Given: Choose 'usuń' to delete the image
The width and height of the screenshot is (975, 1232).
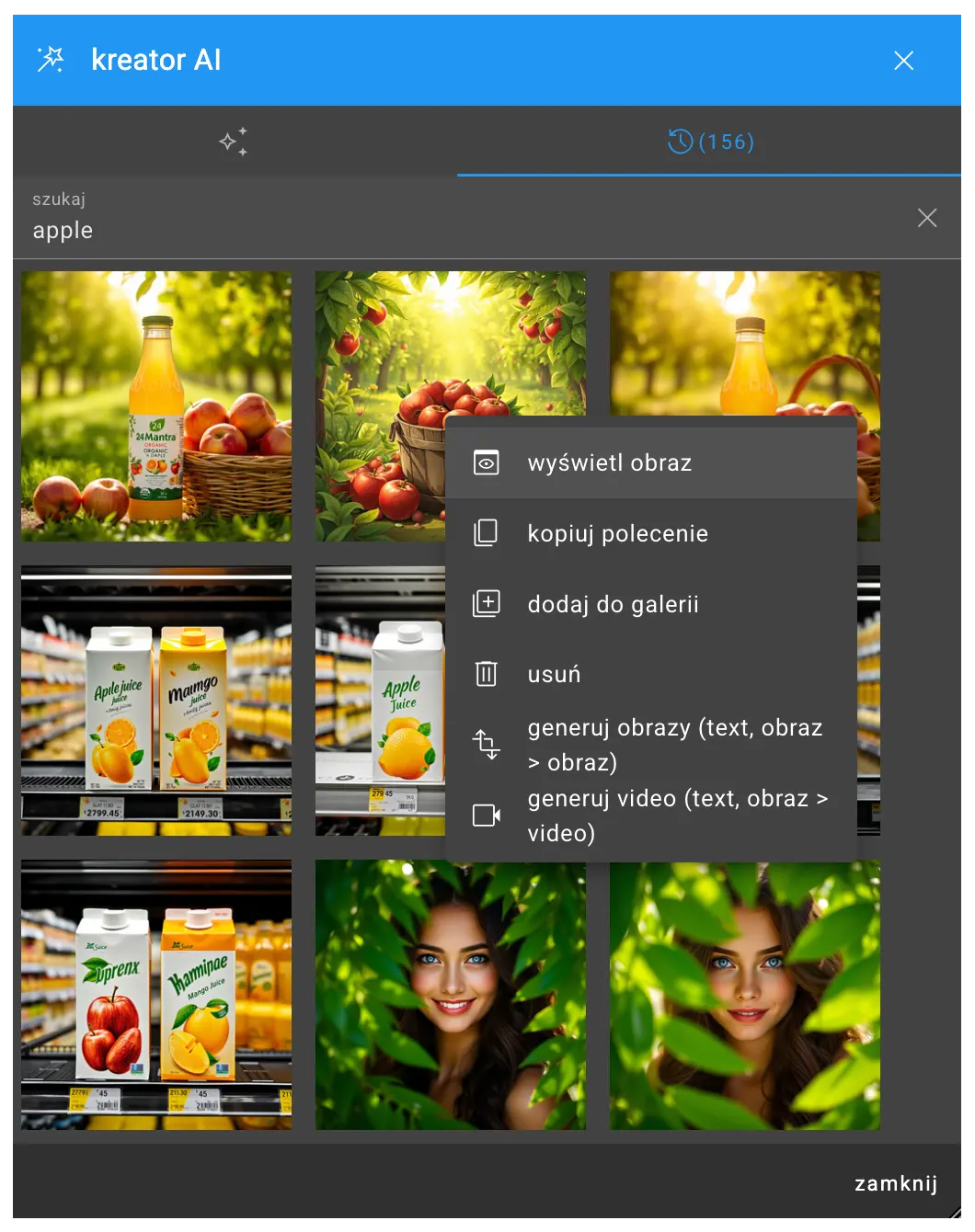Looking at the screenshot, I should tap(554, 674).
